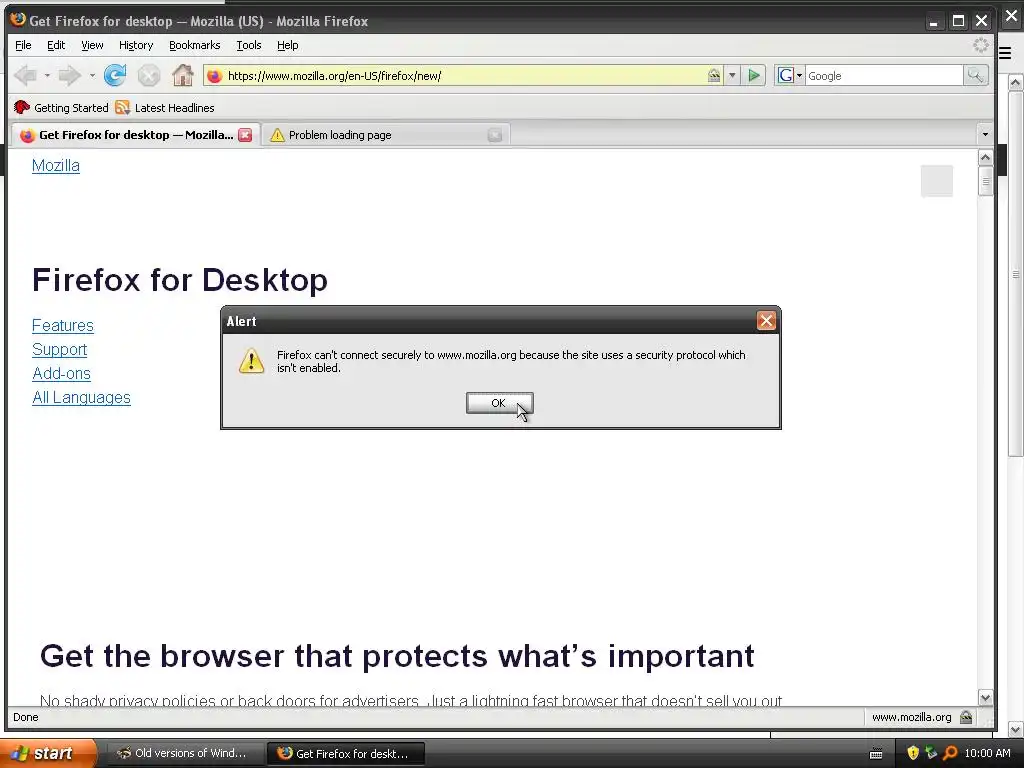Open Getting Started bookmark
The height and width of the screenshot is (768, 1024).
pos(61,108)
